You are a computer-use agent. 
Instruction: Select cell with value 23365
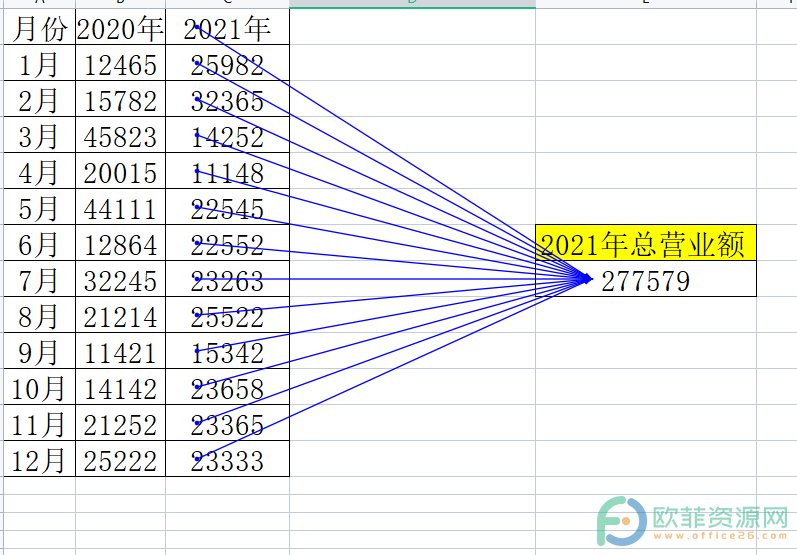point(227,423)
